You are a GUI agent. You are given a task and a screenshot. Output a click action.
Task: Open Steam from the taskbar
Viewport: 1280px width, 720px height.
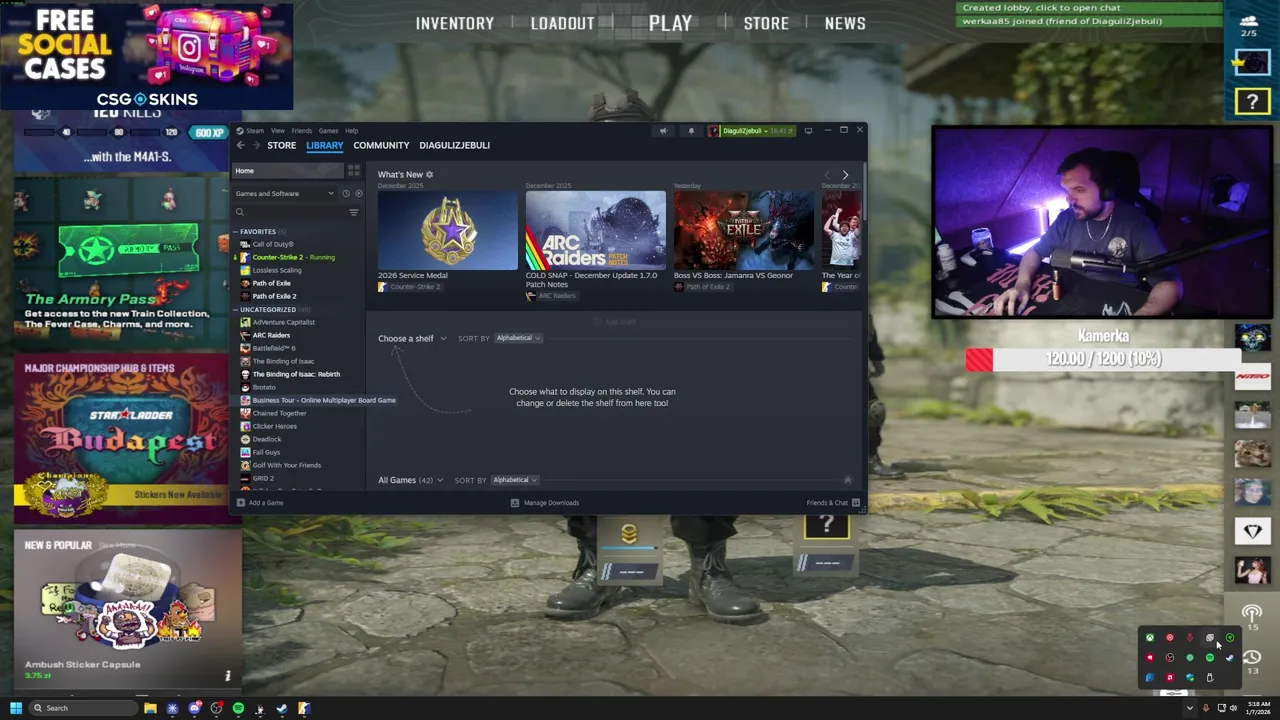point(282,708)
